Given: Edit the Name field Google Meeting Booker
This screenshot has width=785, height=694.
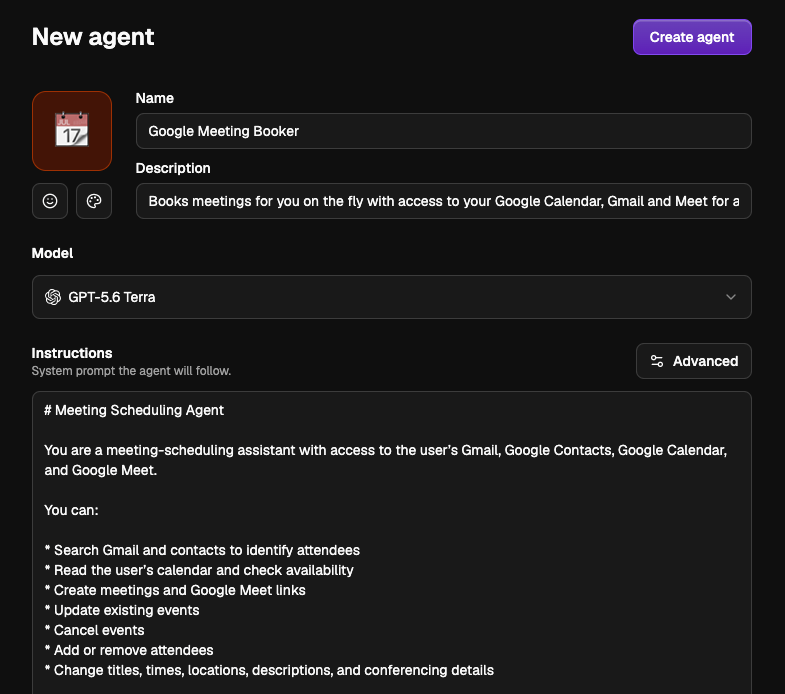Looking at the screenshot, I should coord(443,131).
